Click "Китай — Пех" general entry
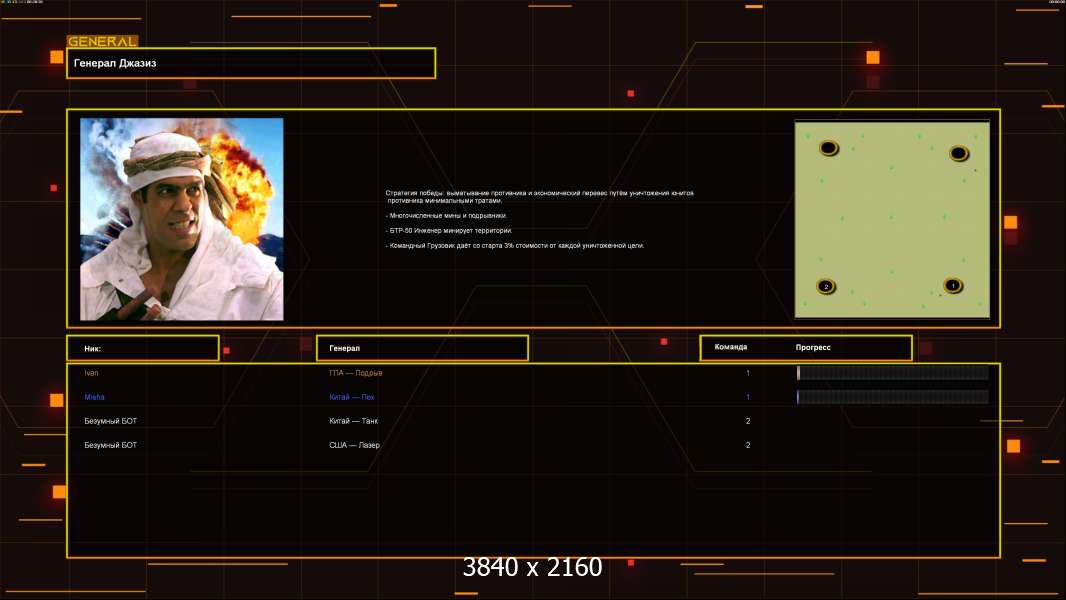1066x600 pixels. tap(351, 397)
